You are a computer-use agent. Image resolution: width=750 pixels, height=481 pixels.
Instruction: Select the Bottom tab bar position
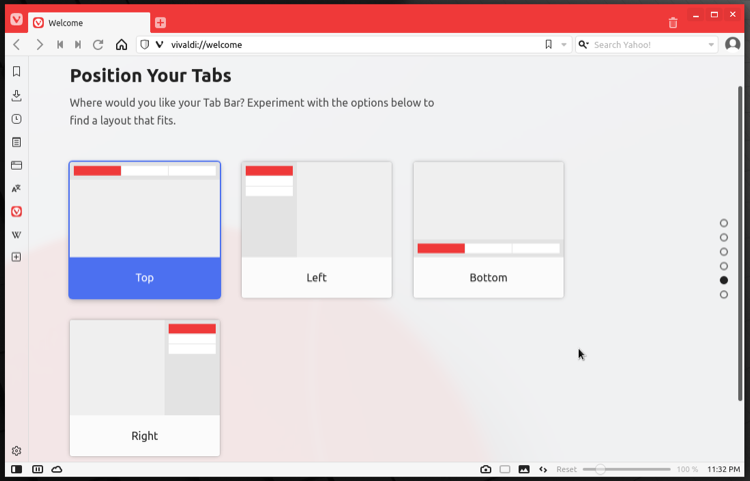(488, 230)
